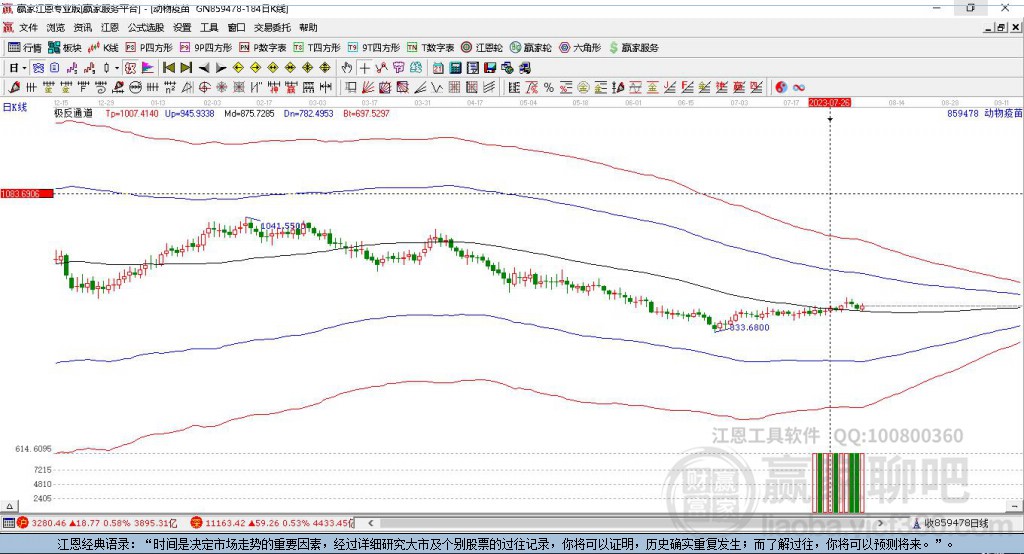Click the 833.6800 low price label
Screen dimensions: 1024x554
click(750, 327)
